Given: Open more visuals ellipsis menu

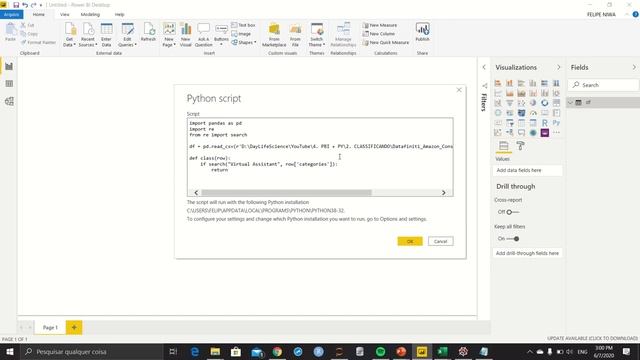Looking at the screenshot, I should [x=556, y=133].
